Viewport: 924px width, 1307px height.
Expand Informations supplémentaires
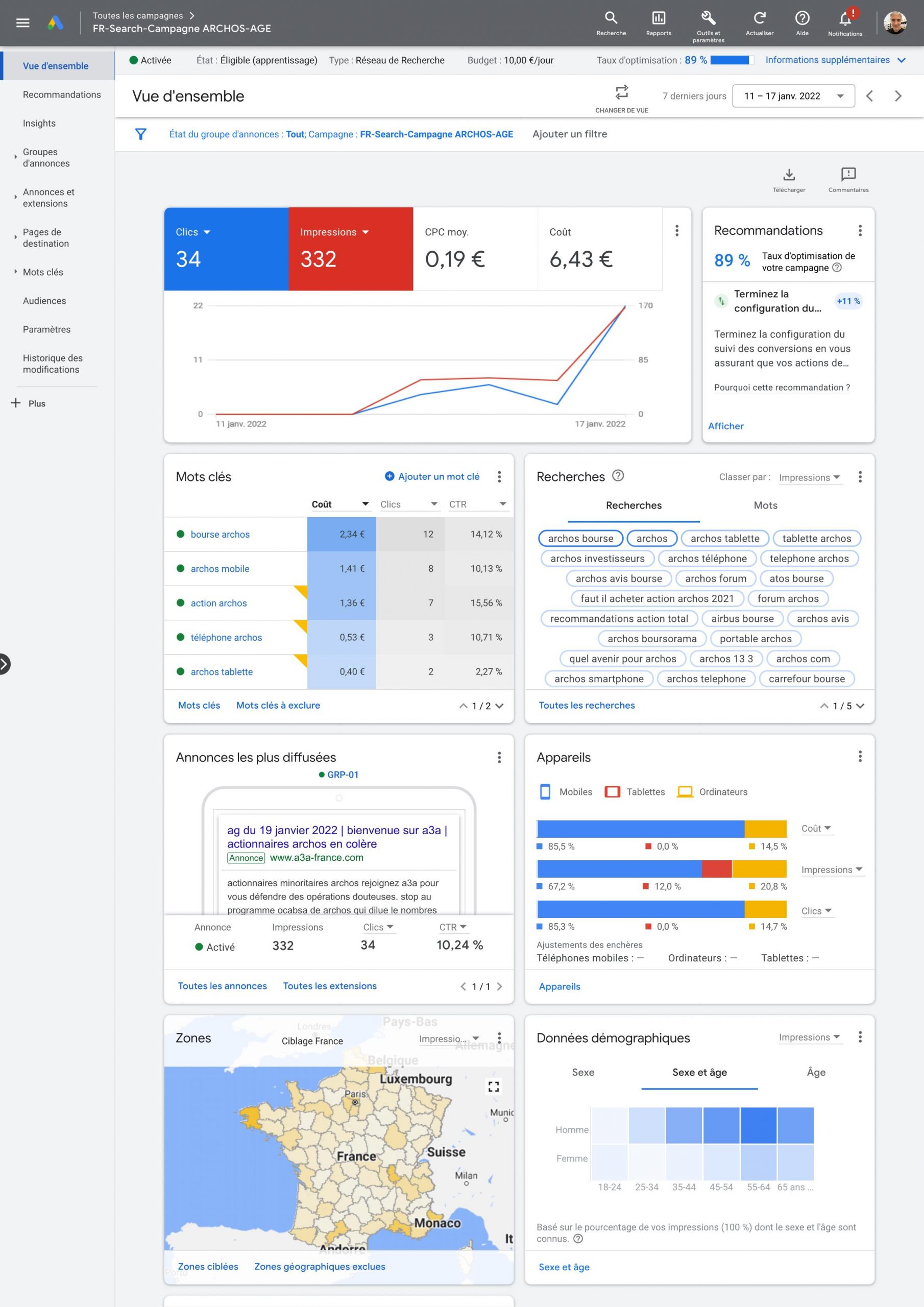[835, 60]
